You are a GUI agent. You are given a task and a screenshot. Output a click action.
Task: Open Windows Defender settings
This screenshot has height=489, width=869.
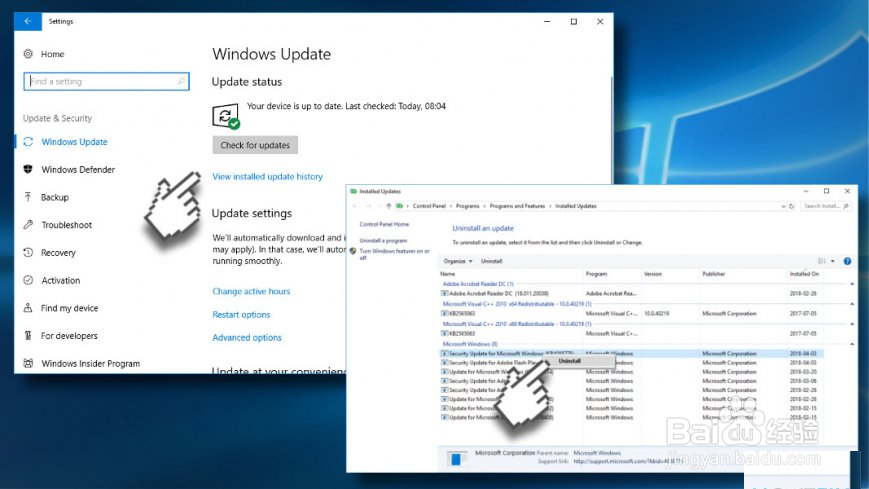coord(78,170)
